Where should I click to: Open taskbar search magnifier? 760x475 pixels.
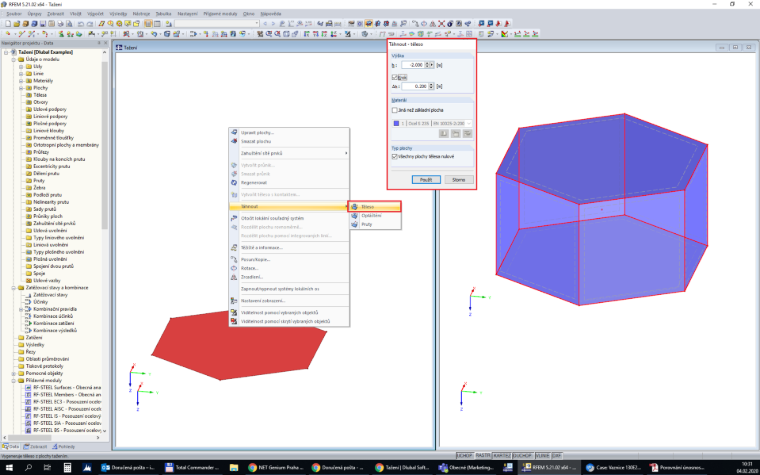click(28, 468)
